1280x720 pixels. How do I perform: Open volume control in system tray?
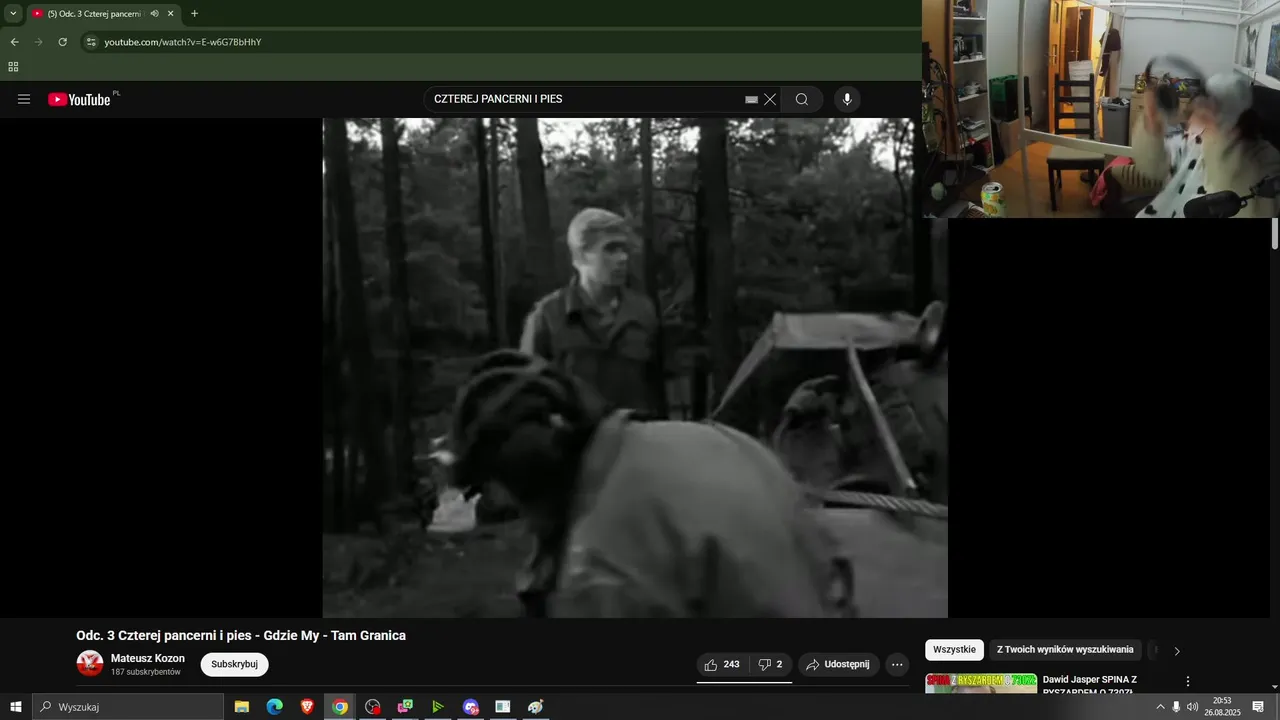(x=1192, y=707)
